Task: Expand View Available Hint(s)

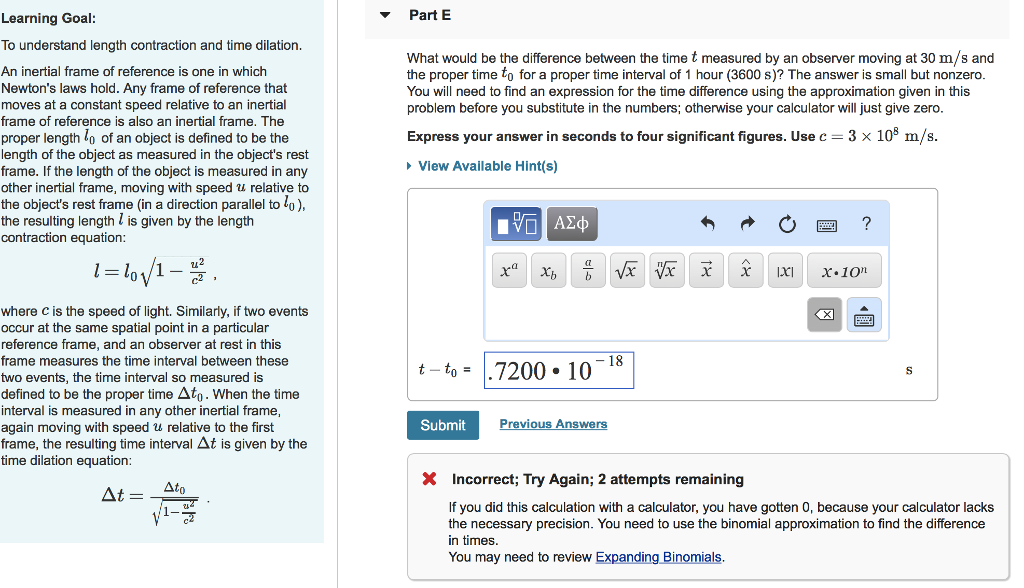Action: (x=487, y=166)
